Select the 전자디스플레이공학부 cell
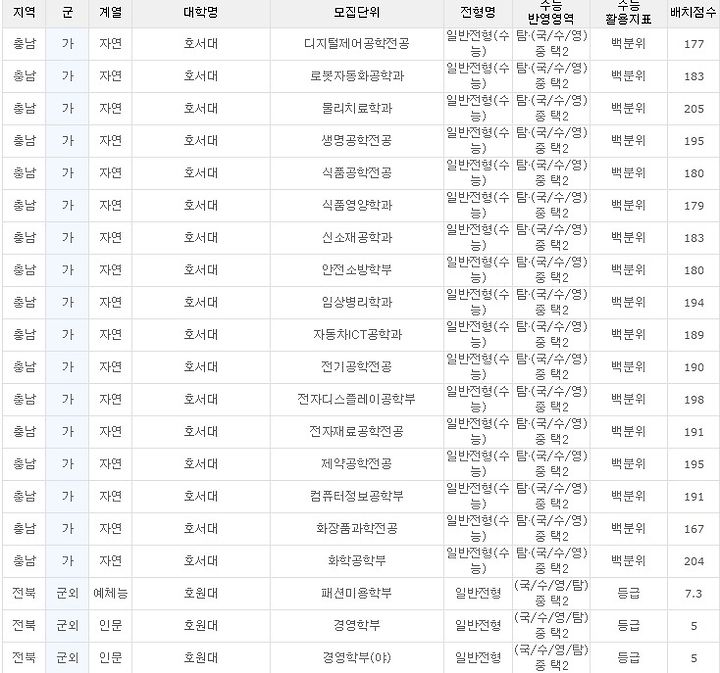The image size is (720, 673). 357,399
